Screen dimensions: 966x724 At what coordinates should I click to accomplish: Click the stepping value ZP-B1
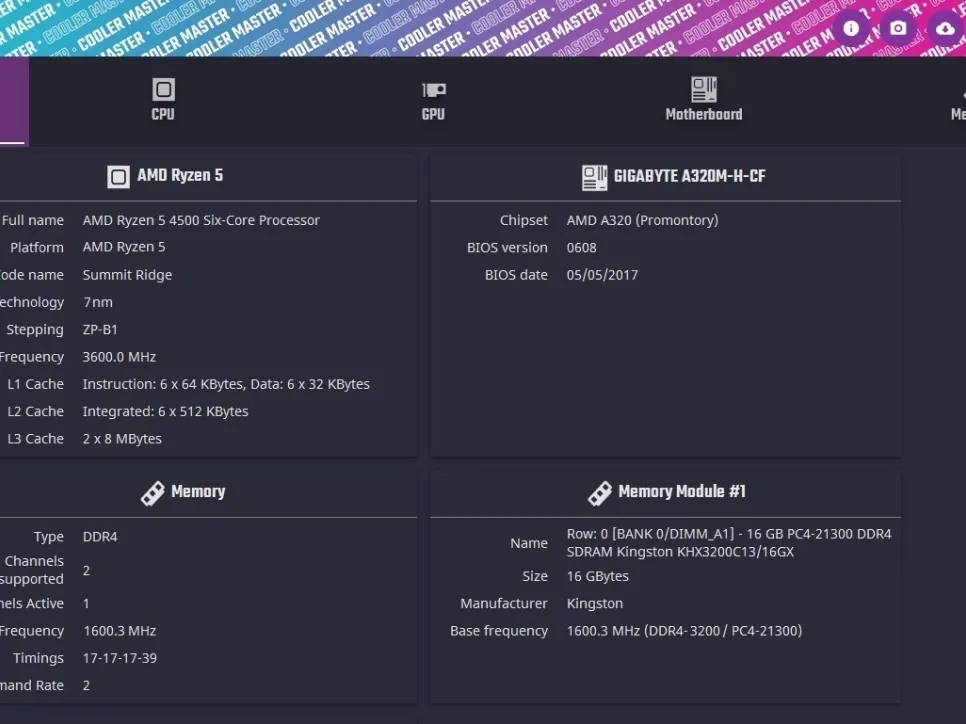pyautogui.click(x=100, y=329)
